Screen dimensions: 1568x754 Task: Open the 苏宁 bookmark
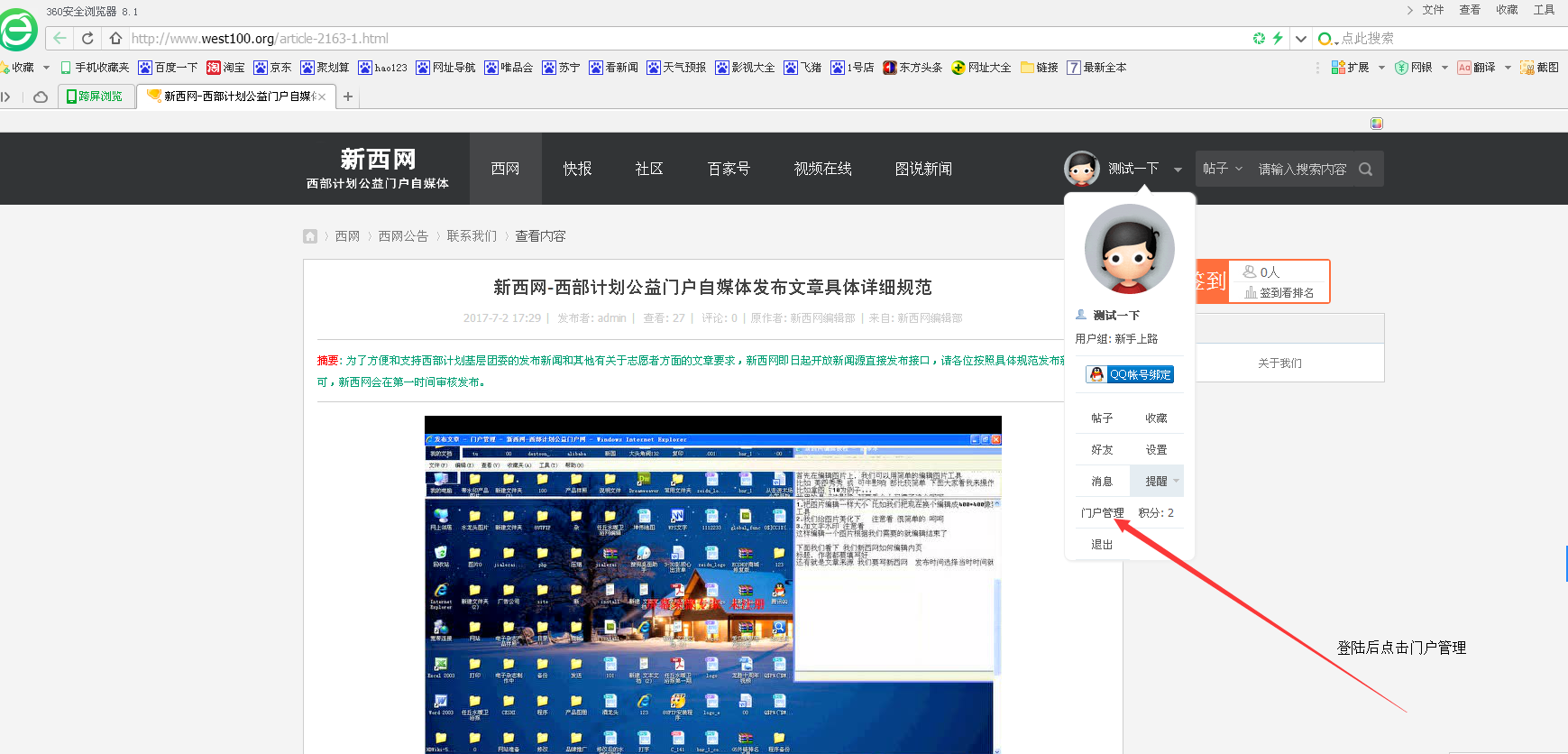pyautogui.click(x=561, y=68)
